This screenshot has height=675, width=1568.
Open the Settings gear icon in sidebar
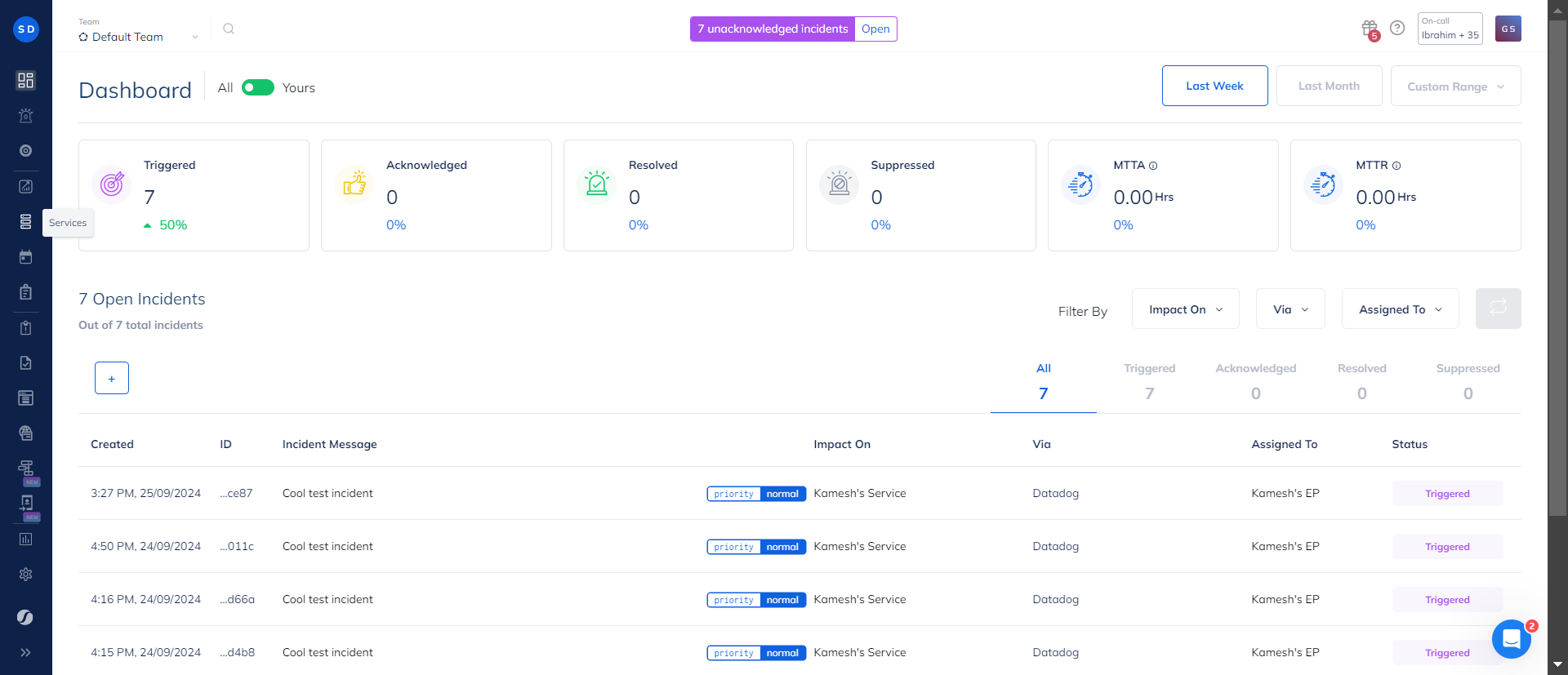[x=25, y=575]
